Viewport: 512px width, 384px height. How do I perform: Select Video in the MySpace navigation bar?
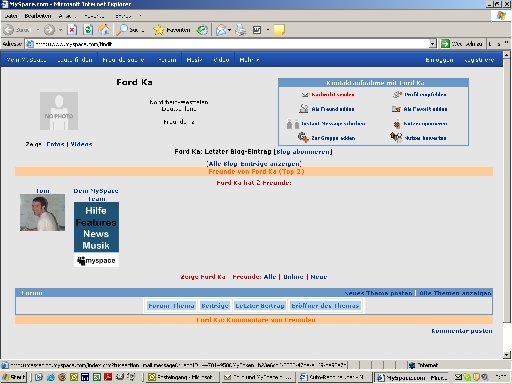(221, 60)
